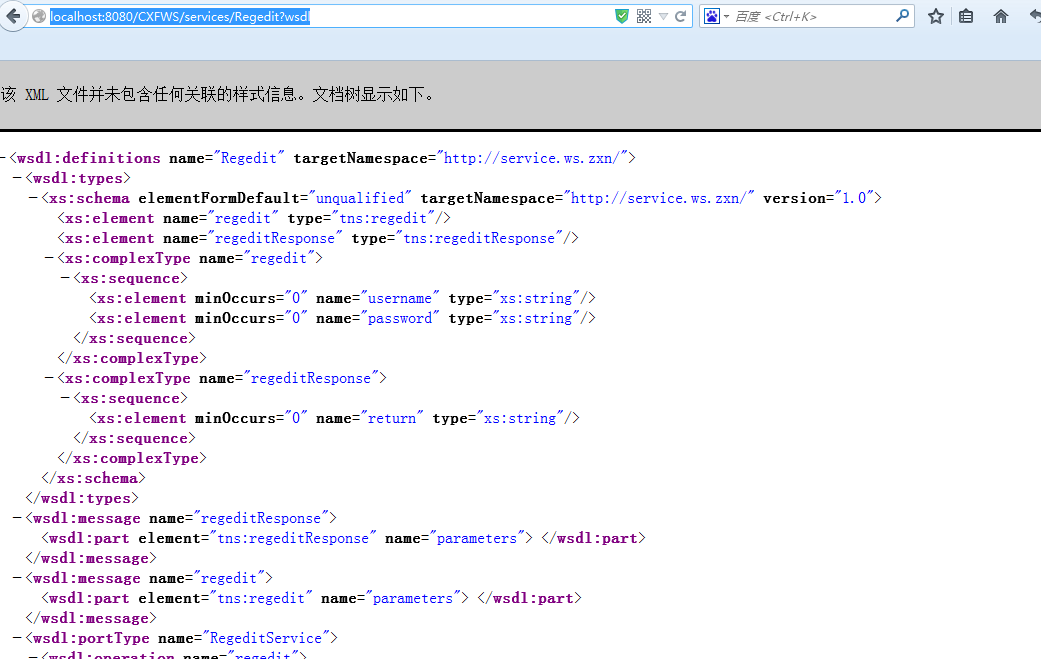Click "tns:regedit" element value in wsdl:part
1041x659 pixels.
(x=261, y=598)
